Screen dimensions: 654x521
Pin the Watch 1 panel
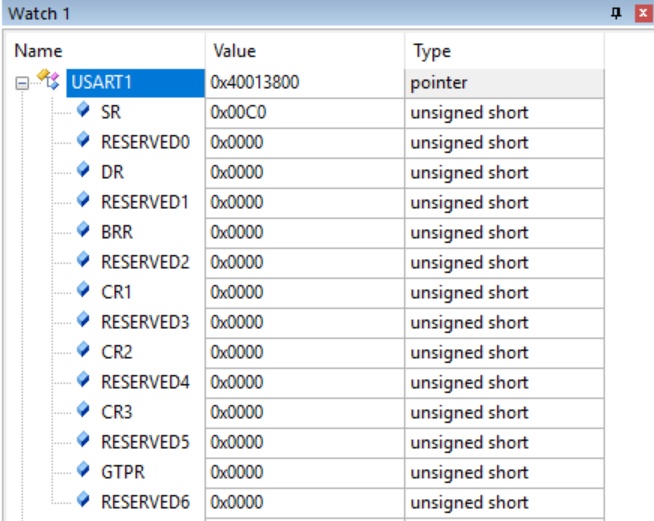pos(616,13)
